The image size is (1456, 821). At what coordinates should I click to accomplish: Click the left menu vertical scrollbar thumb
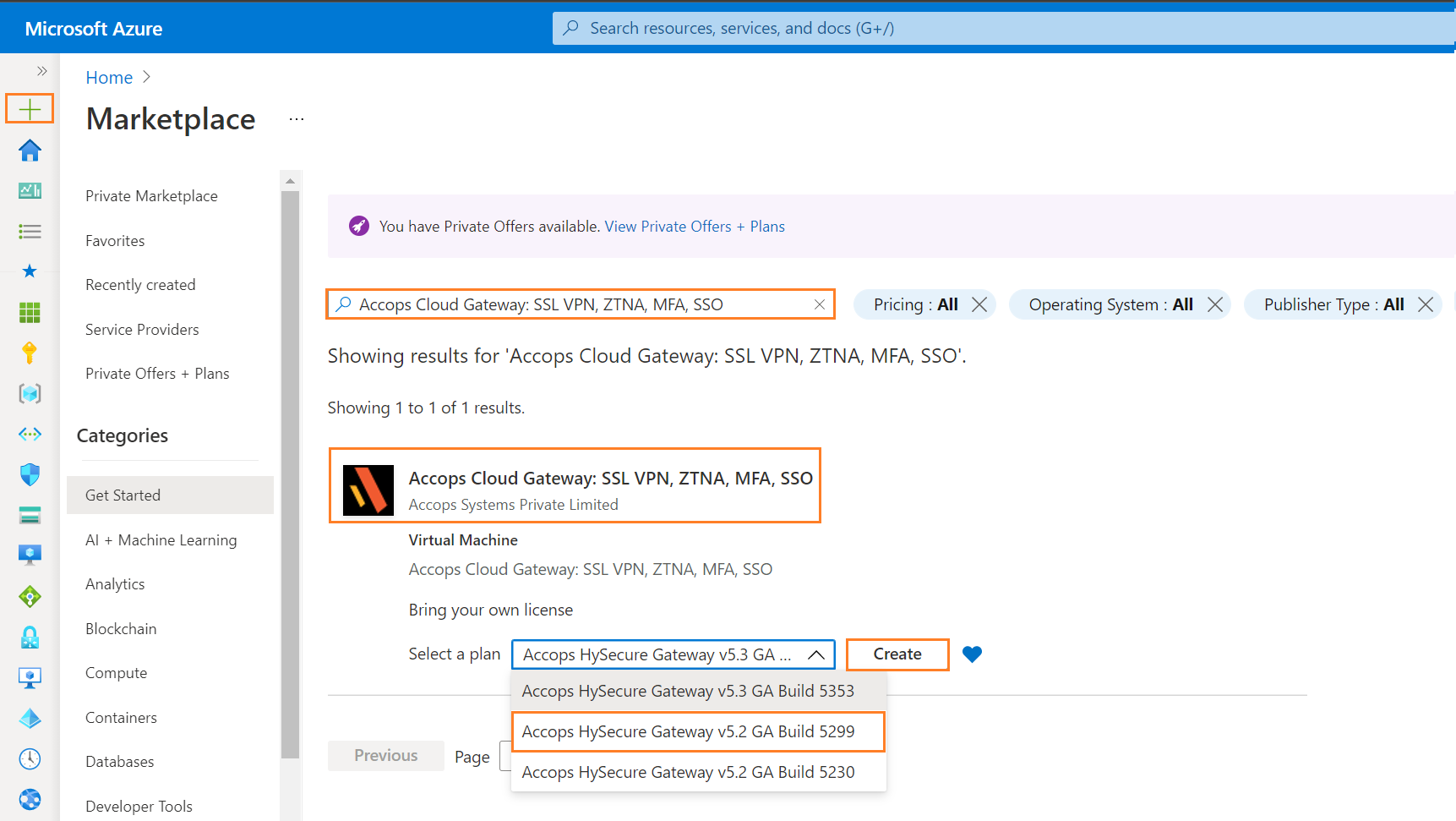tap(290, 474)
